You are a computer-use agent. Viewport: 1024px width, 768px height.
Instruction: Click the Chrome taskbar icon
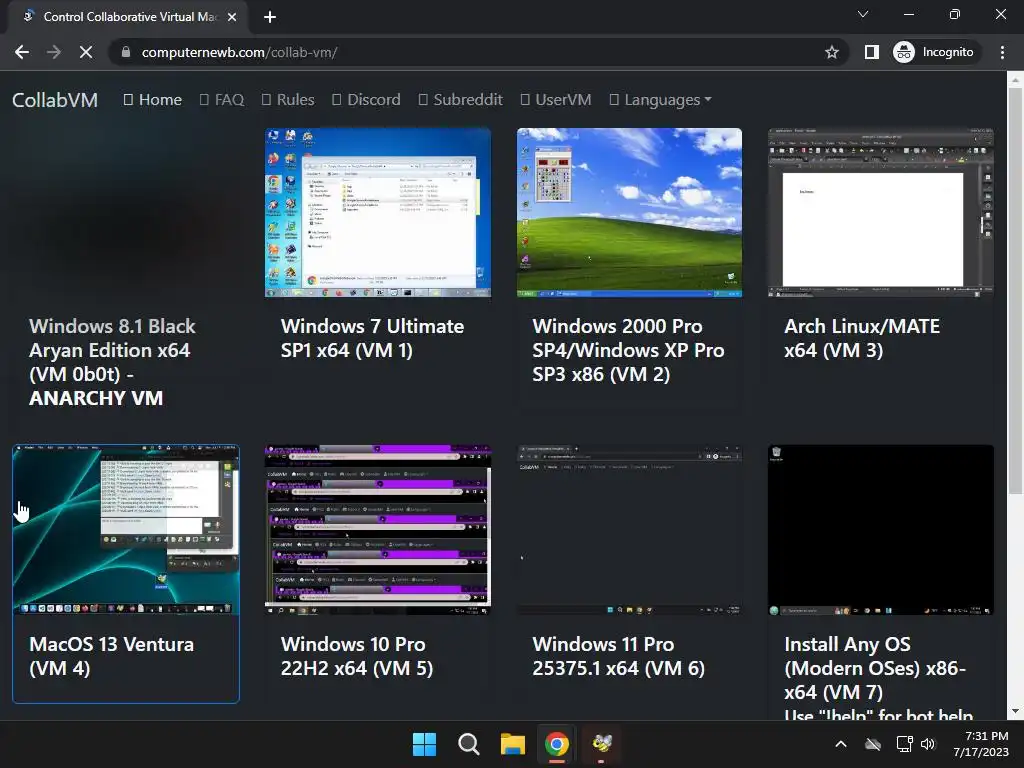556,744
